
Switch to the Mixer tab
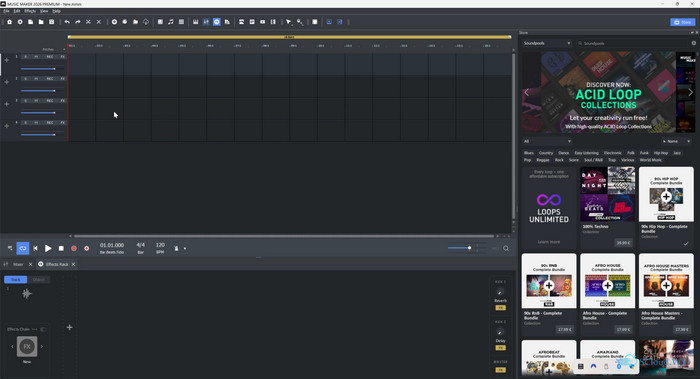click(x=18, y=264)
